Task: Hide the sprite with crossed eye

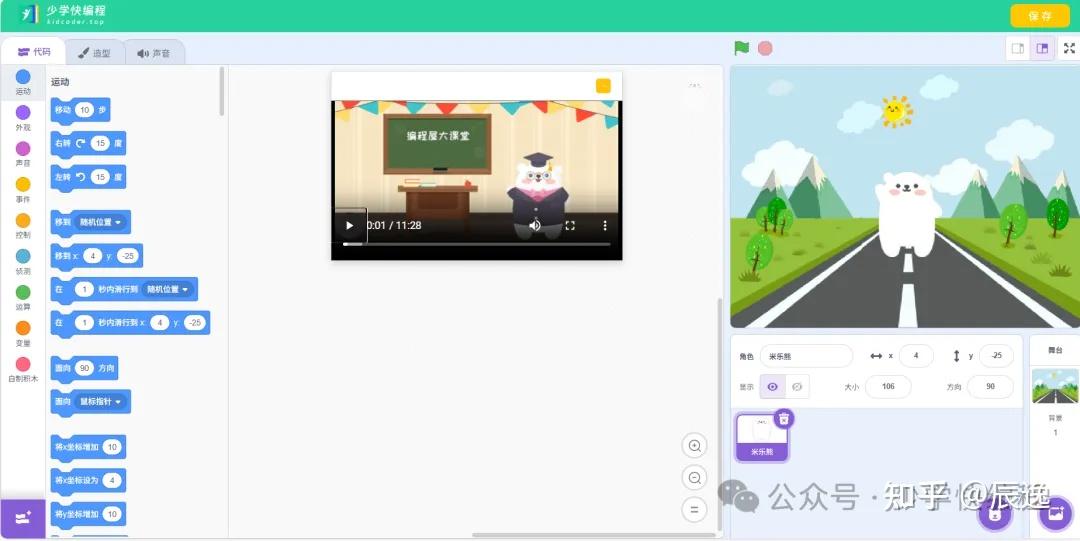Action: pos(797,387)
